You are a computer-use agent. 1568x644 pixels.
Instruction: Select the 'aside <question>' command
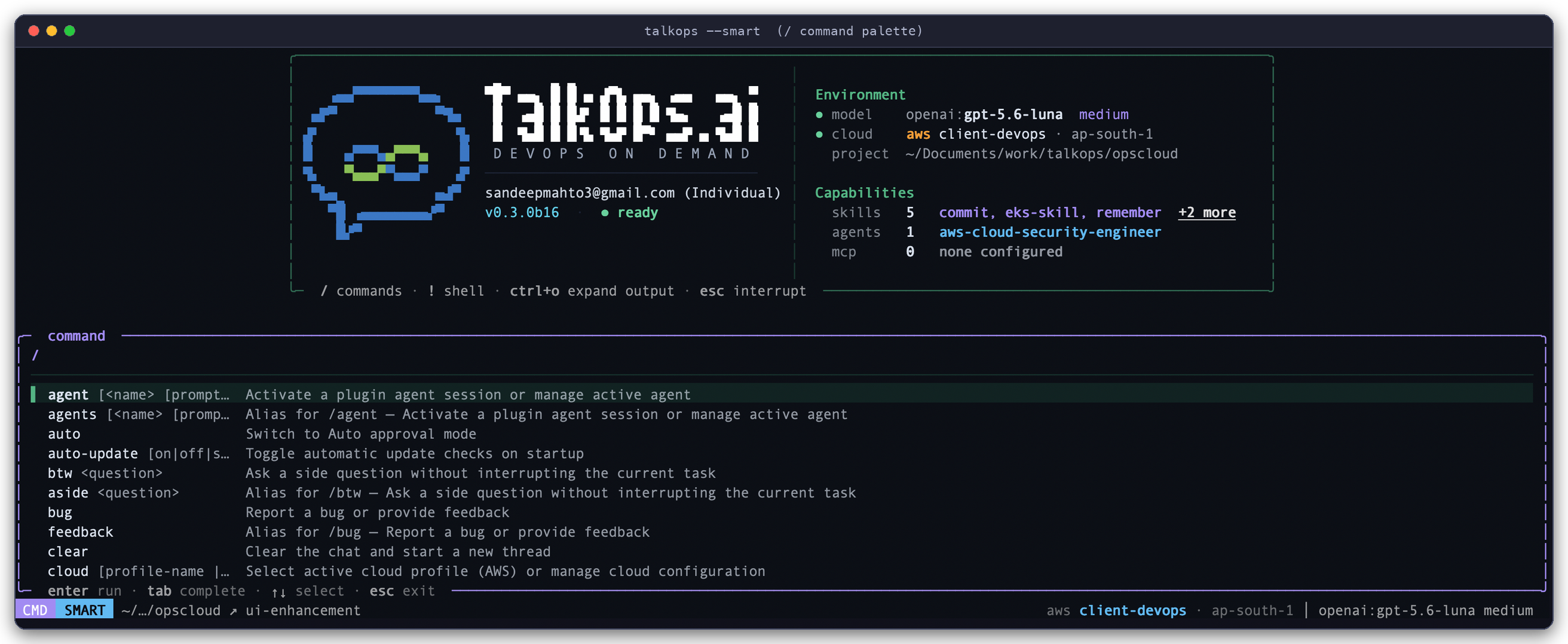782,492
